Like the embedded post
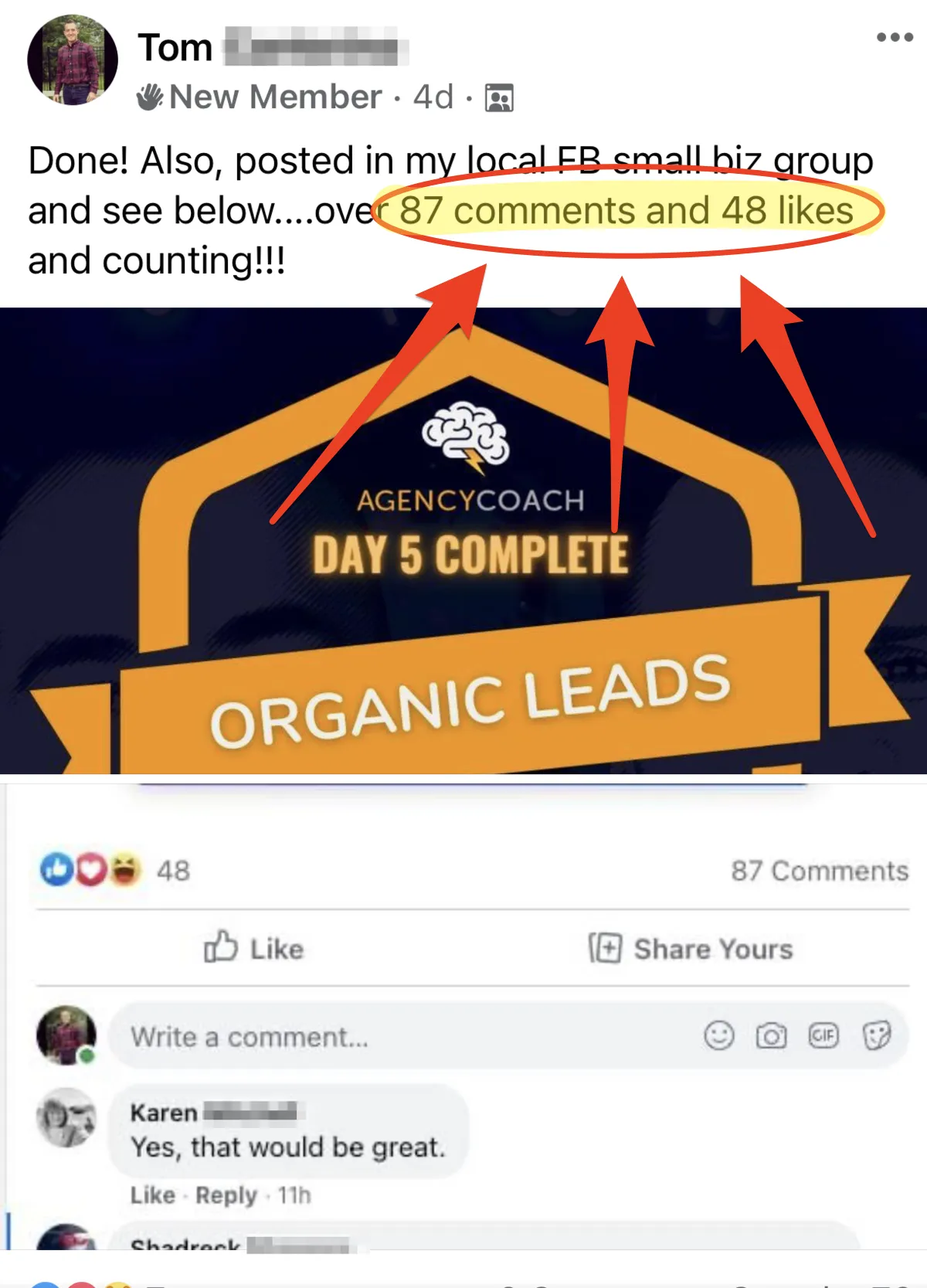The height and width of the screenshot is (1288, 927). [253, 948]
